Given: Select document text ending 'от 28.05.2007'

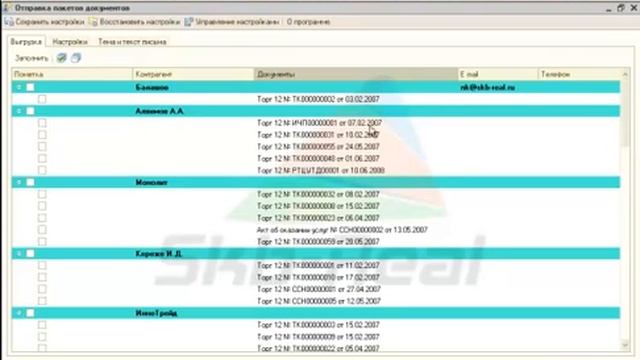Looking at the screenshot, I should coord(318,242).
